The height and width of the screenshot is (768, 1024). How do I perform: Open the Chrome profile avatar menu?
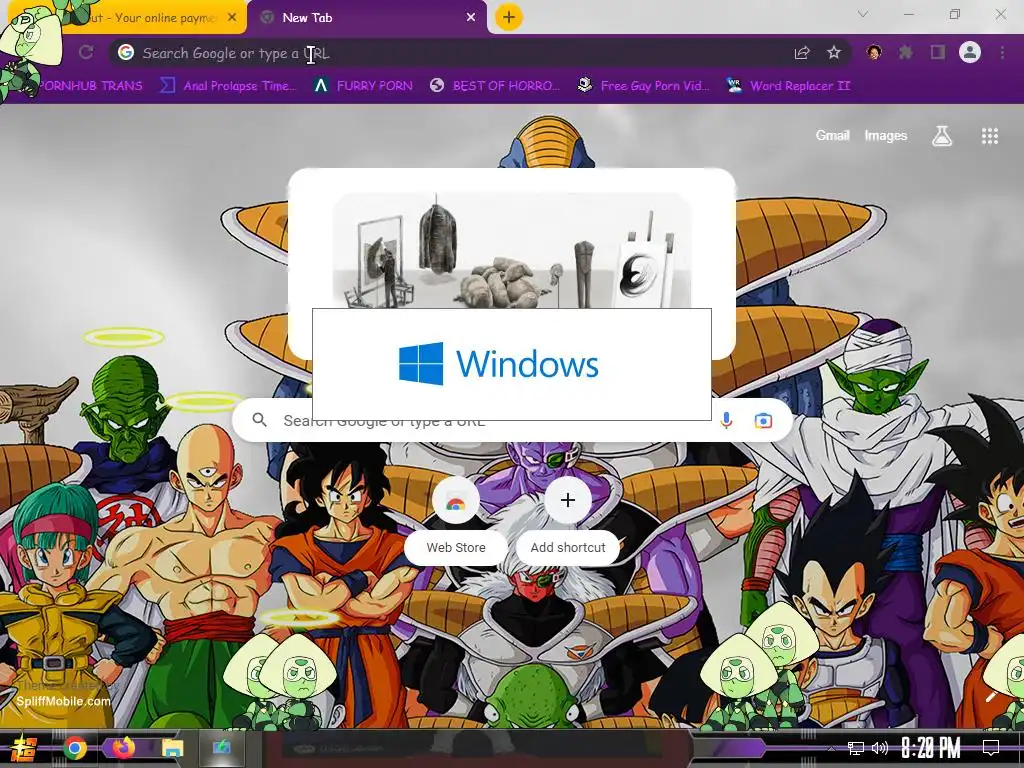pos(970,52)
